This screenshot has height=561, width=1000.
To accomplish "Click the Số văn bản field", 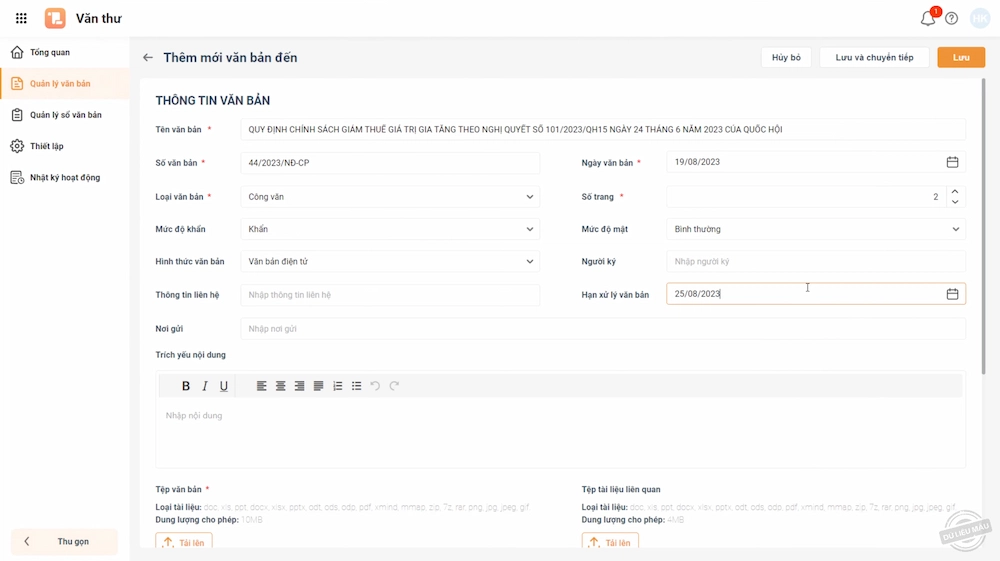I will pyautogui.click(x=390, y=163).
